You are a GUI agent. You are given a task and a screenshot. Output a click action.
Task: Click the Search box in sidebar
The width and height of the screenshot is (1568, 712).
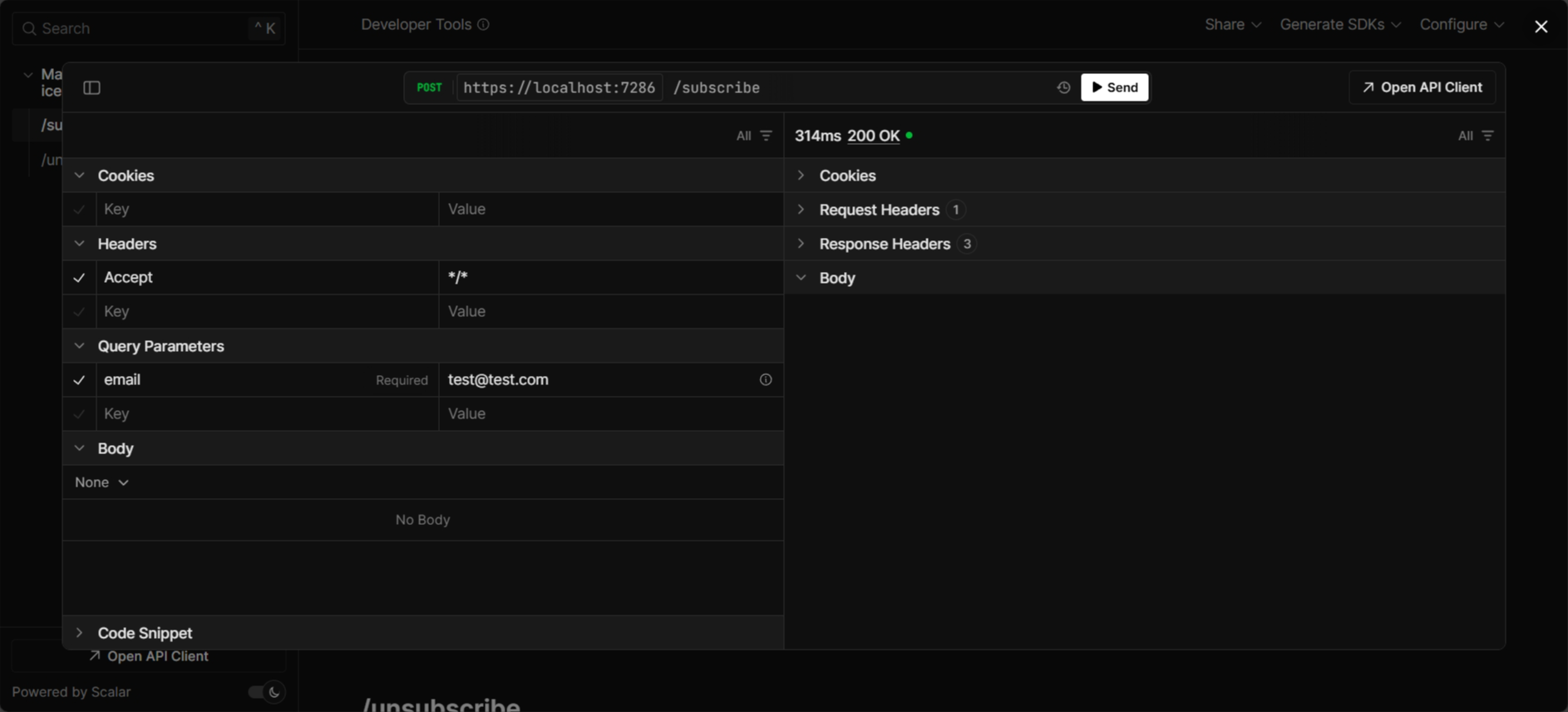tap(149, 28)
